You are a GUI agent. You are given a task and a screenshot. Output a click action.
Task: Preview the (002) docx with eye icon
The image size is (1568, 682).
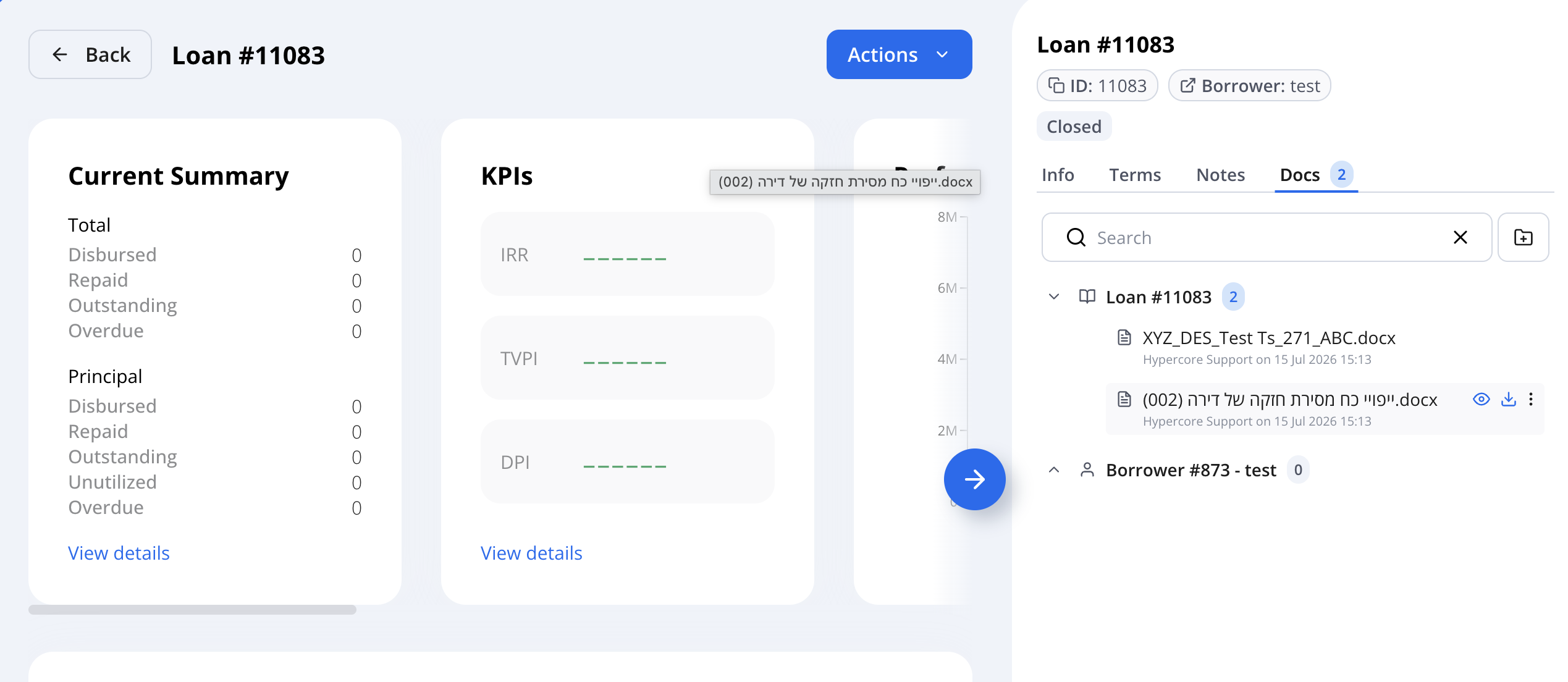1481,399
